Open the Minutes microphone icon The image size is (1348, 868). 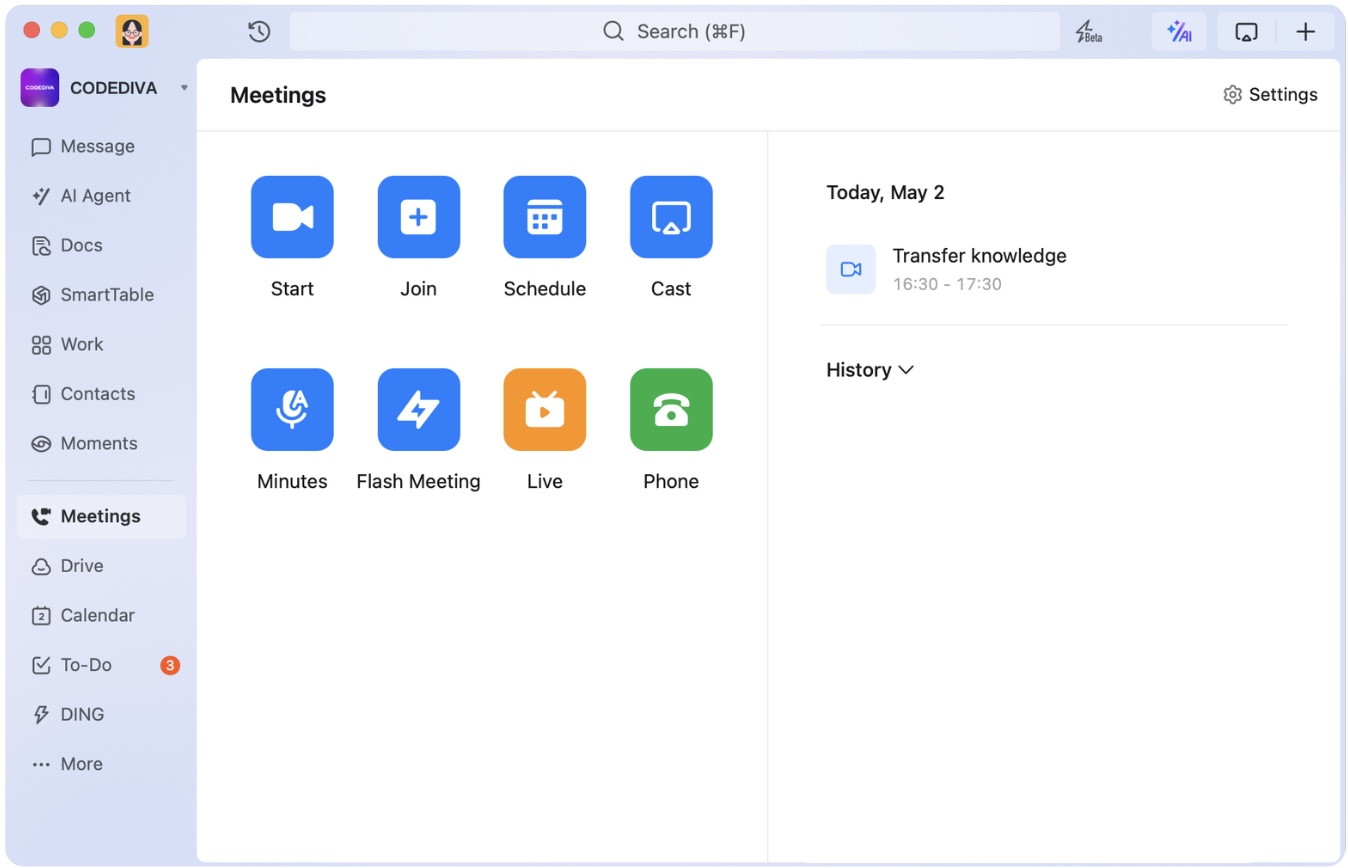pos(292,410)
